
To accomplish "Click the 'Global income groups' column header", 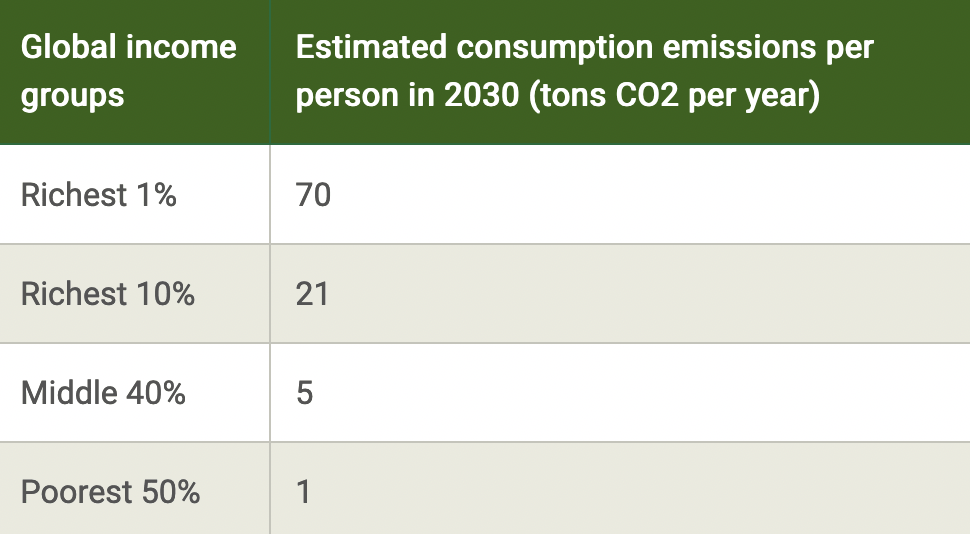I will click(x=129, y=72).
